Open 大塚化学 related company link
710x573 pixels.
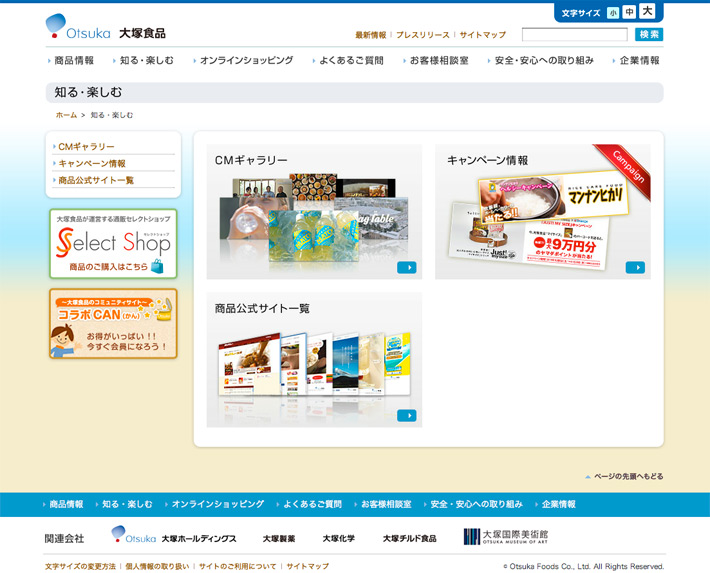coord(339,539)
